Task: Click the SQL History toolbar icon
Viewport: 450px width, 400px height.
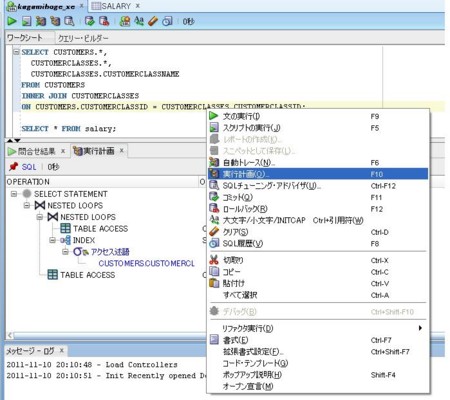Action: point(167,21)
